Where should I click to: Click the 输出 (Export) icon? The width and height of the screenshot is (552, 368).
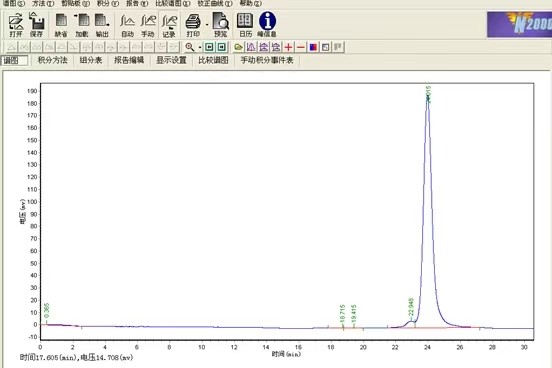(x=102, y=25)
